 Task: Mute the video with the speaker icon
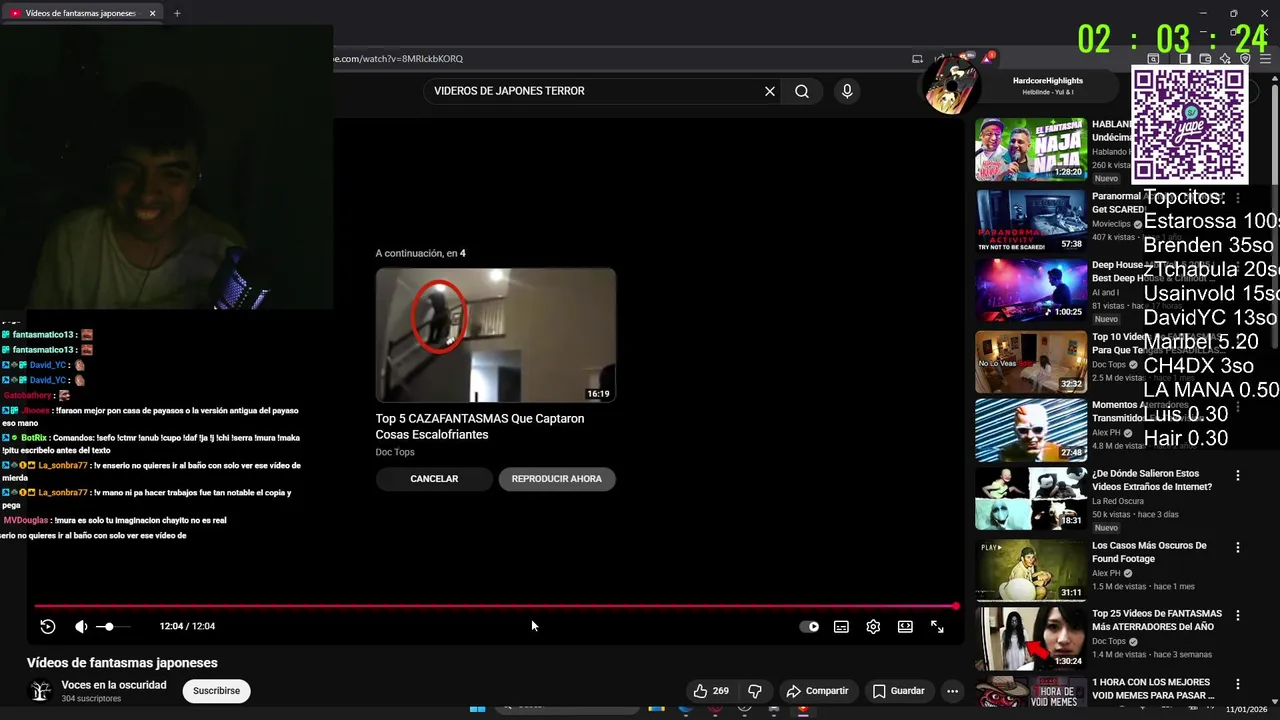[x=81, y=626]
